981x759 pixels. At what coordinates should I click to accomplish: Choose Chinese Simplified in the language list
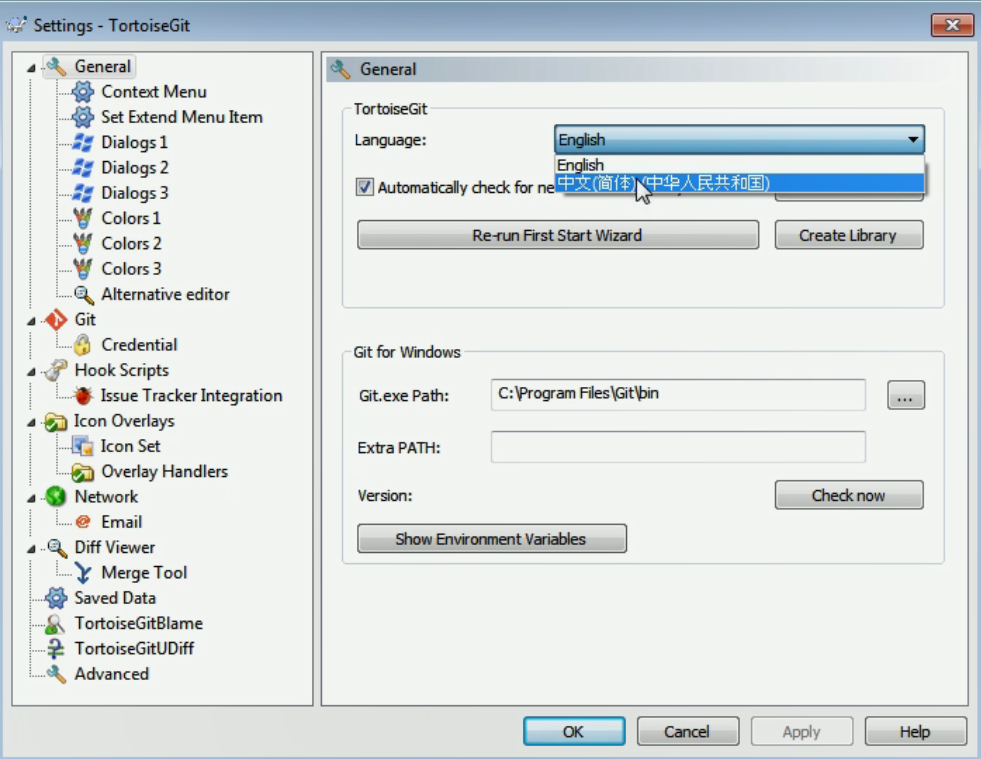click(x=739, y=183)
